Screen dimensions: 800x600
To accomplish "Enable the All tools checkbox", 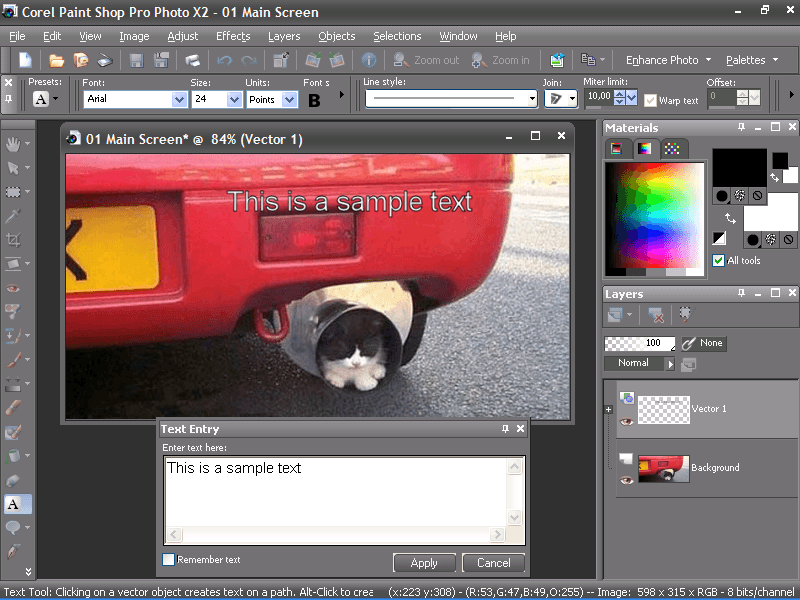I will (718, 260).
